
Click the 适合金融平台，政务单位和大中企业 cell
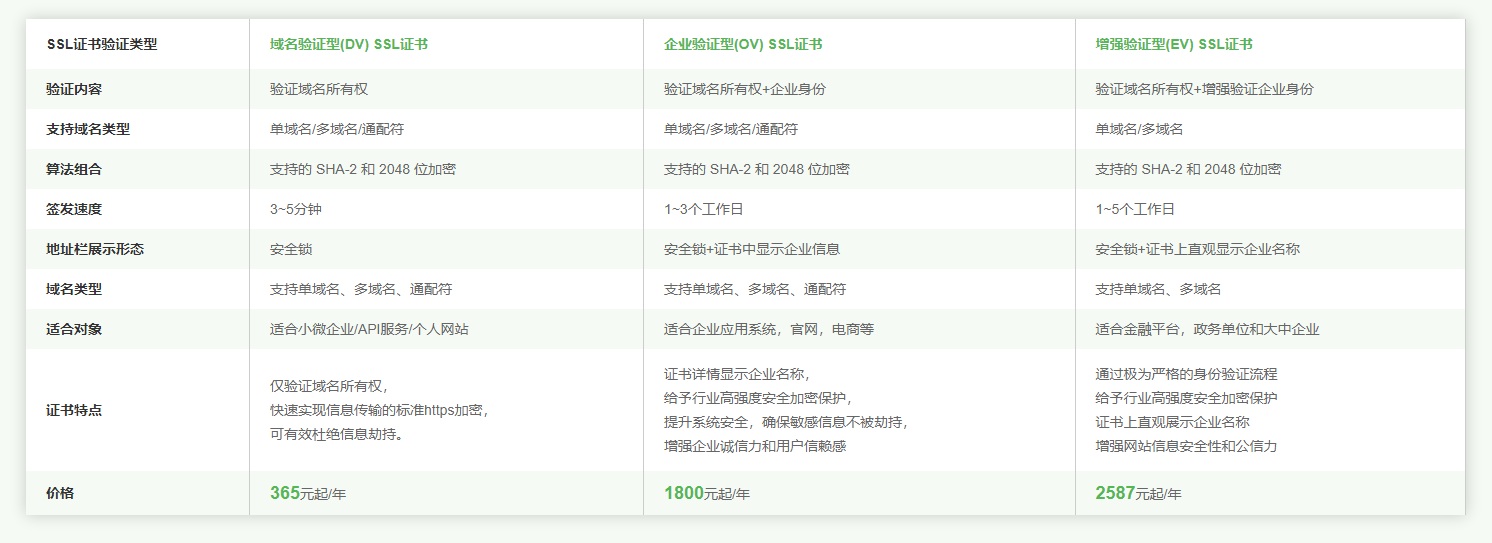point(1207,329)
